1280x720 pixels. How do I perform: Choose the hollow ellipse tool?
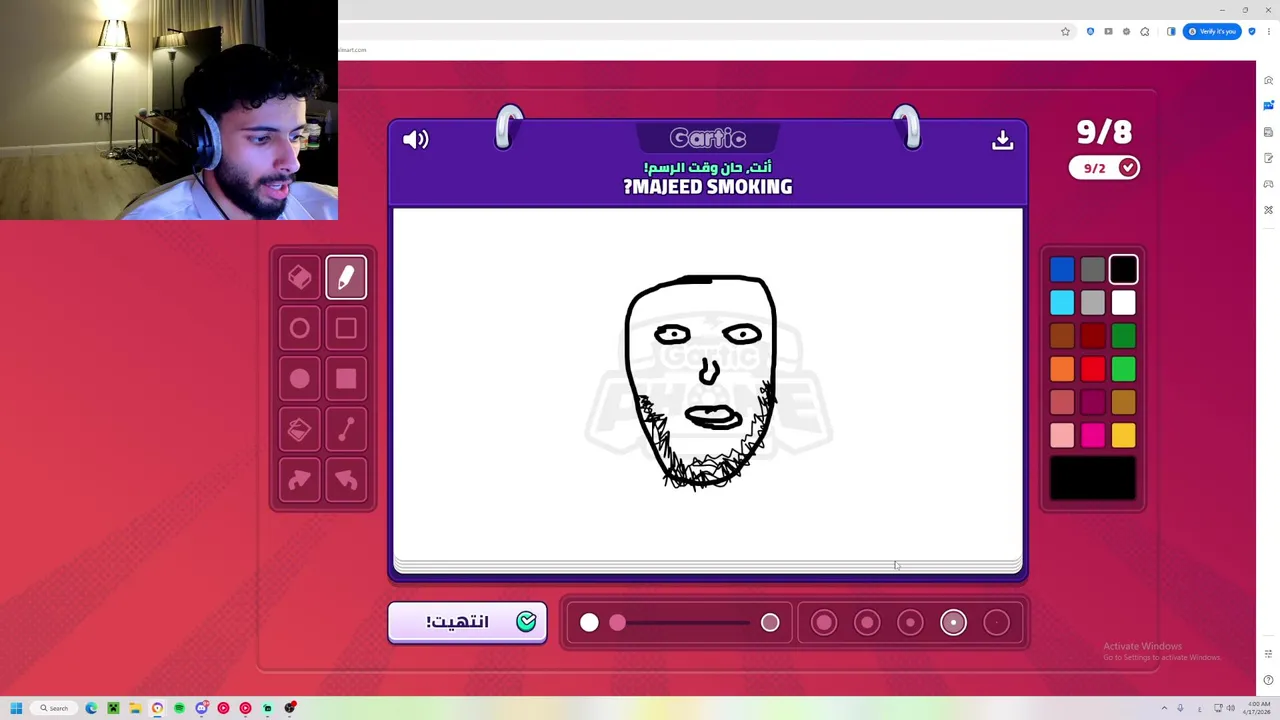(300, 329)
